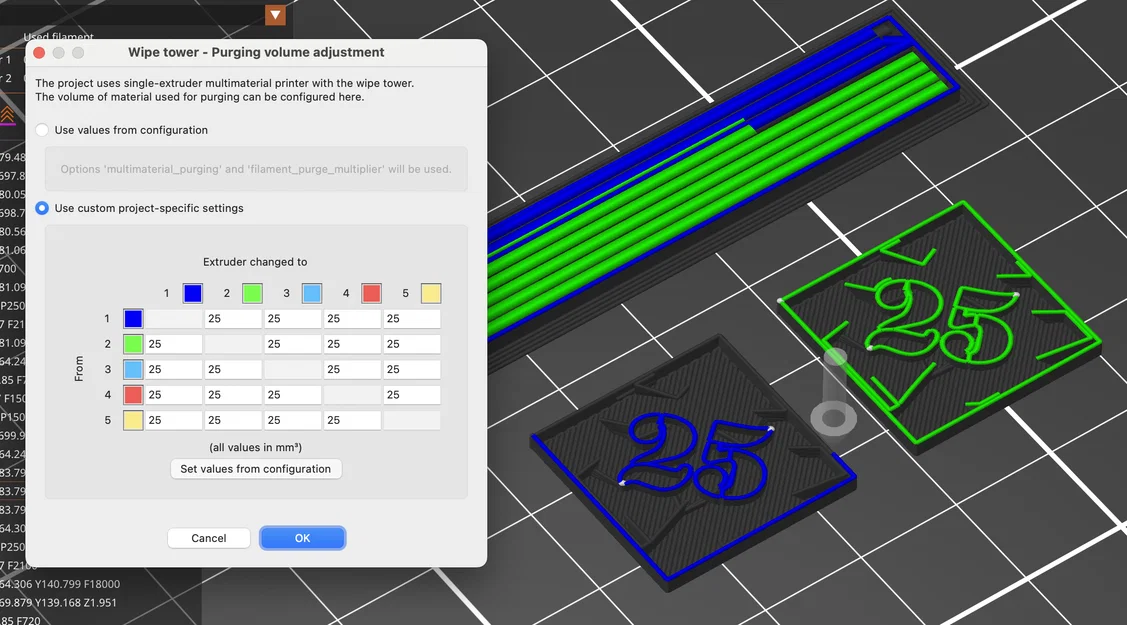Open yellow color swatch for column extruder 5

pos(431,293)
